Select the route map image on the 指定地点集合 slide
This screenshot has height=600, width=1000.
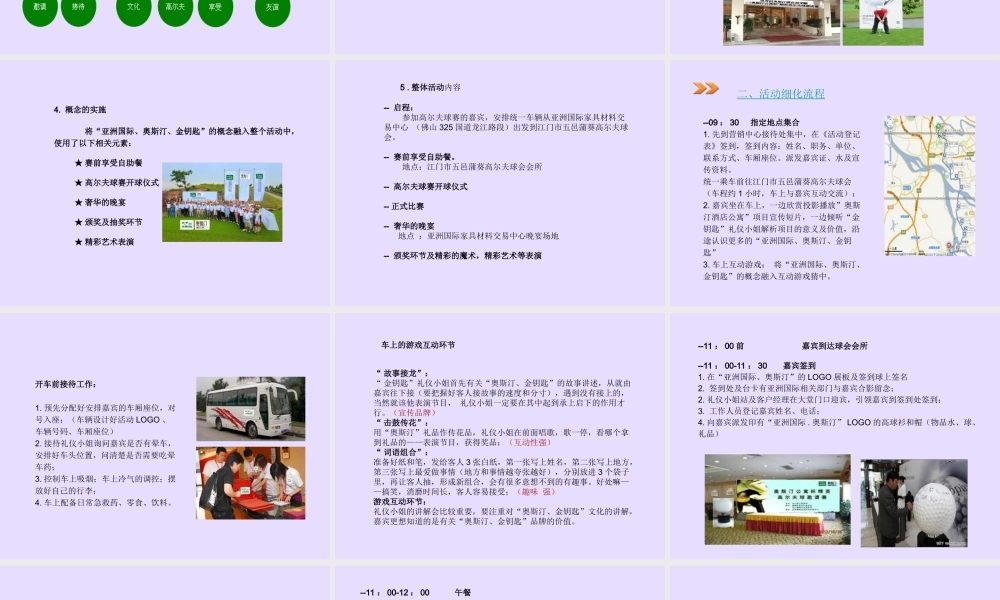pyautogui.click(x=930, y=186)
